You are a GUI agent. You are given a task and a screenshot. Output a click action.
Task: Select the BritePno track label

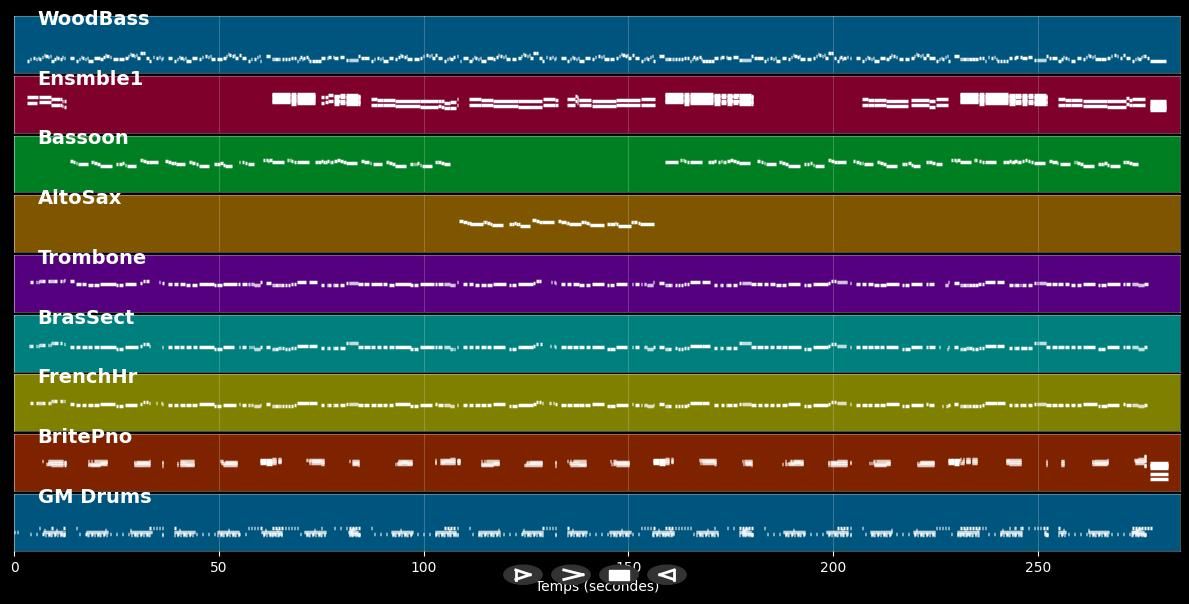point(85,437)
